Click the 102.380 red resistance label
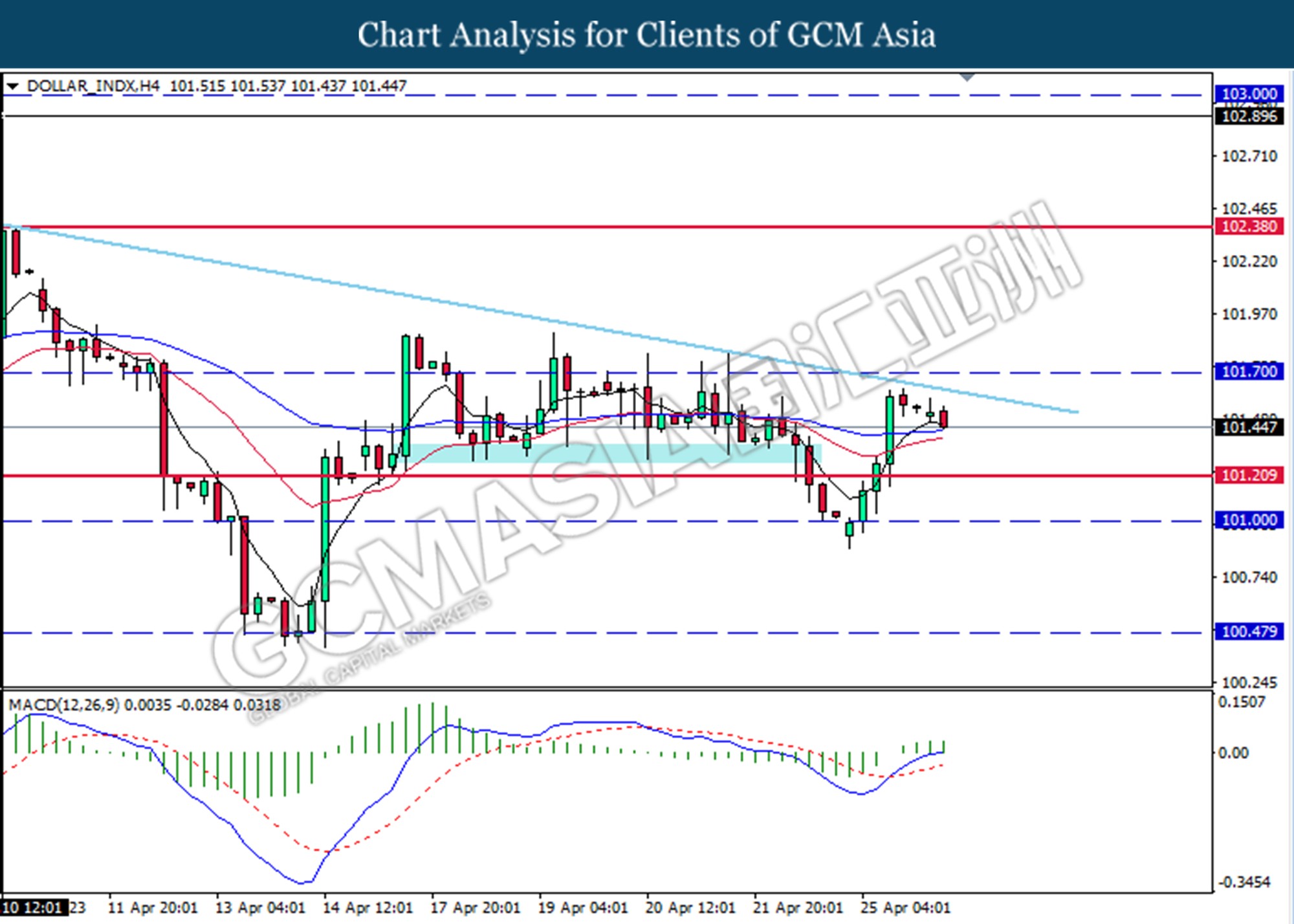Screen dimensions: 1294x924 pos(1249,226)
